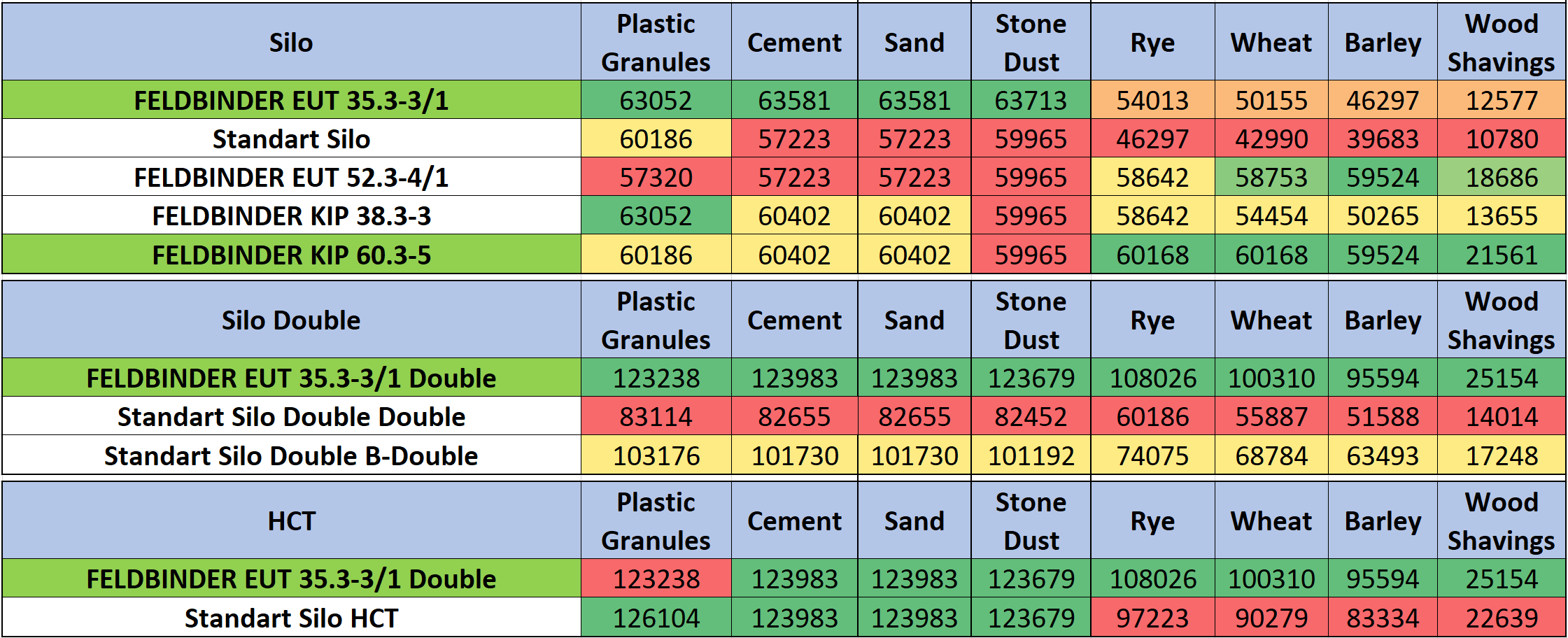Click the FELDBINDER EUT 52.3-4/1 row label
This screenshot has width=1568, height=638.
click(291, 178)
